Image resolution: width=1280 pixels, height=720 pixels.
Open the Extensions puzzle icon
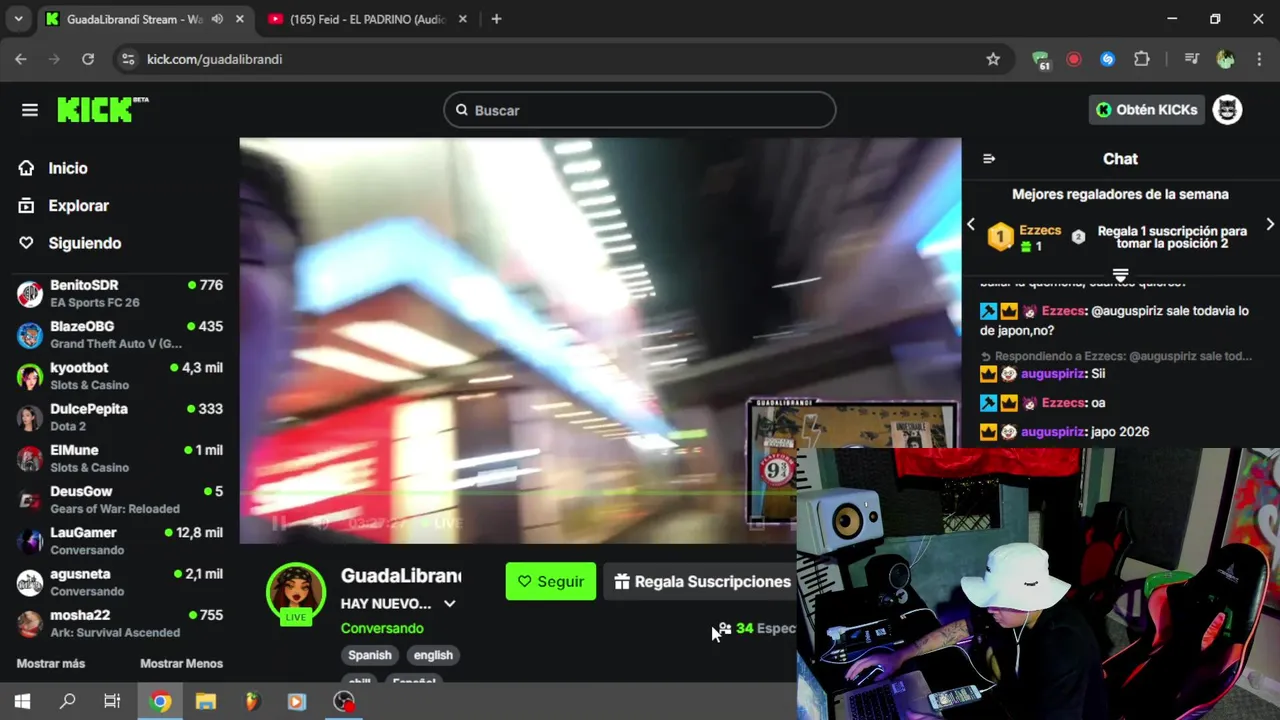point(1142,59)
